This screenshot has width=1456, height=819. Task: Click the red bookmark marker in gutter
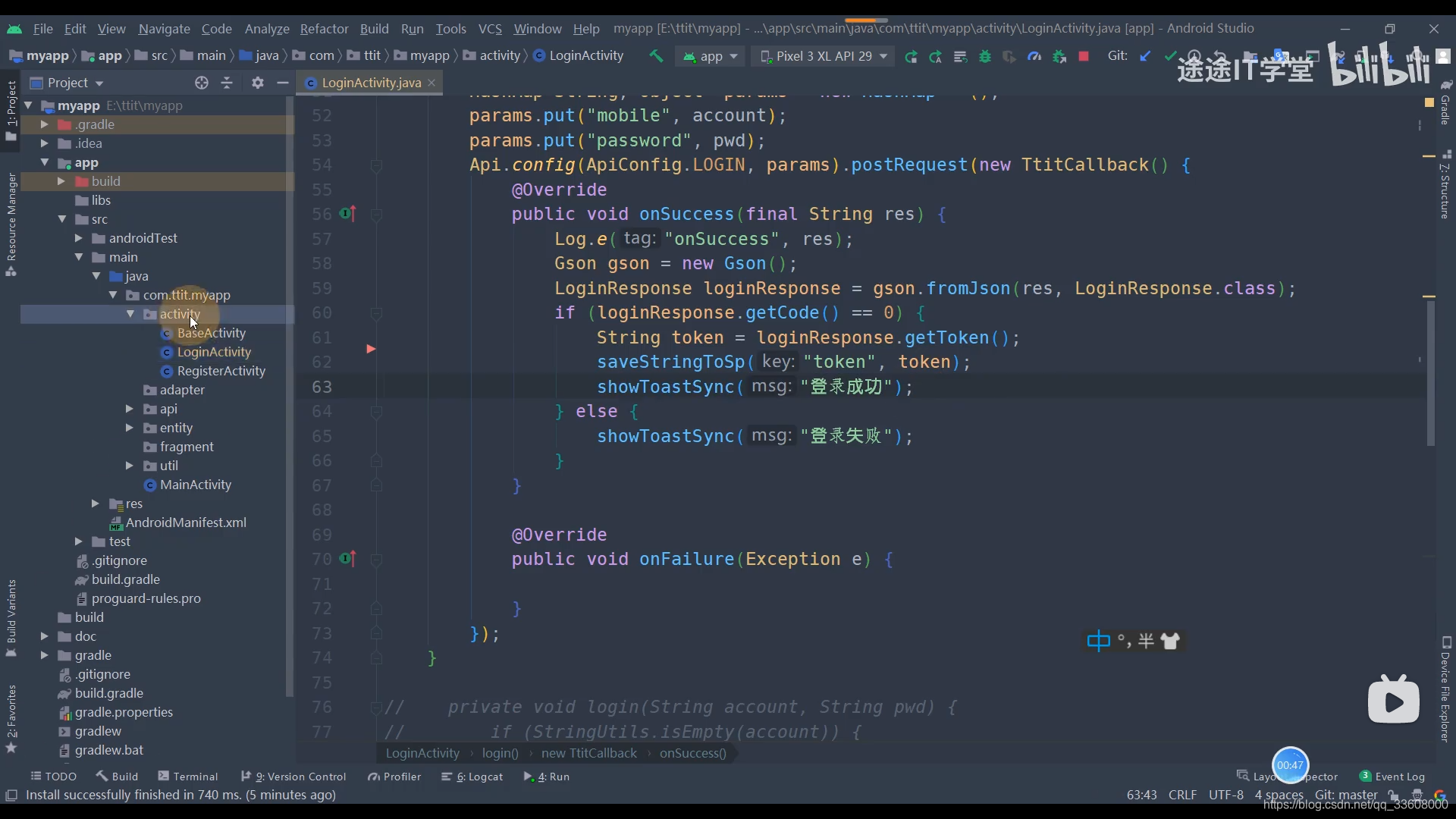click(371, 349)
